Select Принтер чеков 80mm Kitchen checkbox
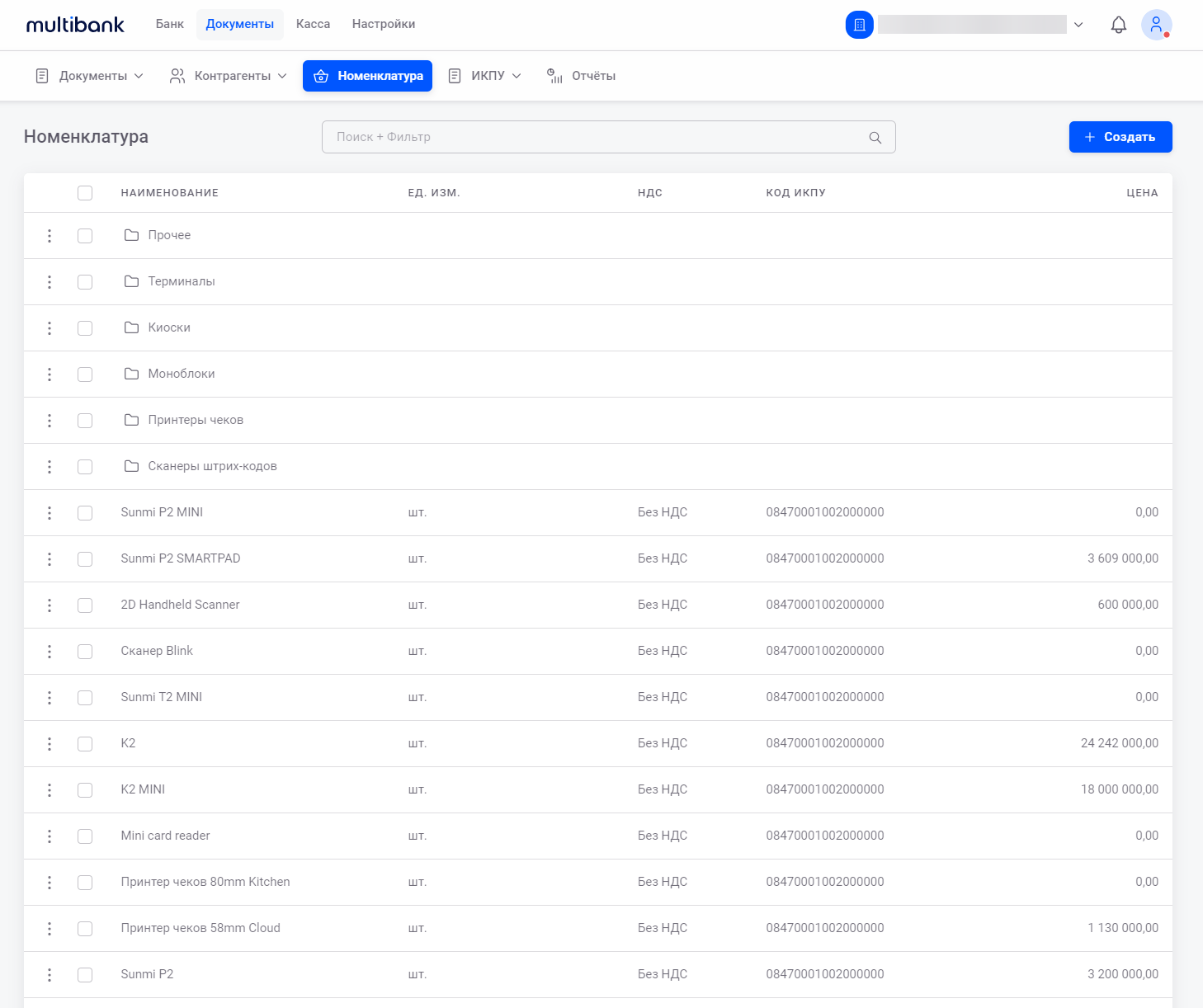Screen dimensions: 1203x1008 (x=85, y=883)
